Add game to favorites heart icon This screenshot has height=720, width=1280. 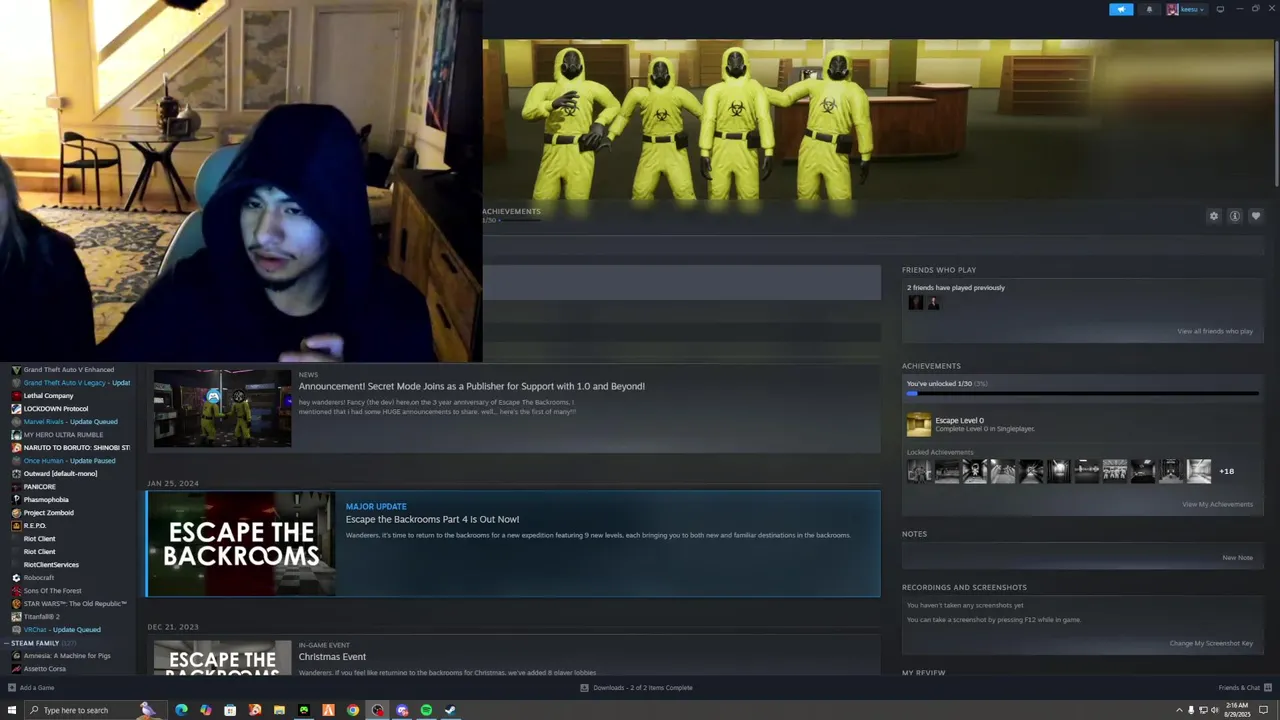coord(1256,216)
